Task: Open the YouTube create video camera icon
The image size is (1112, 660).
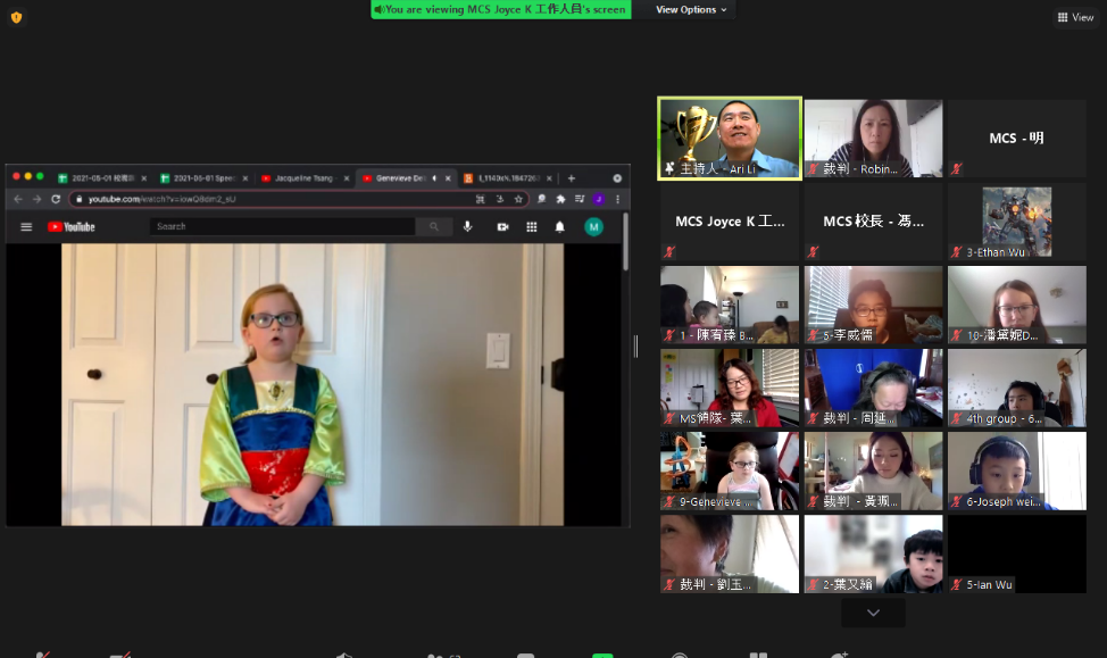Action: (x=502, y=227)
